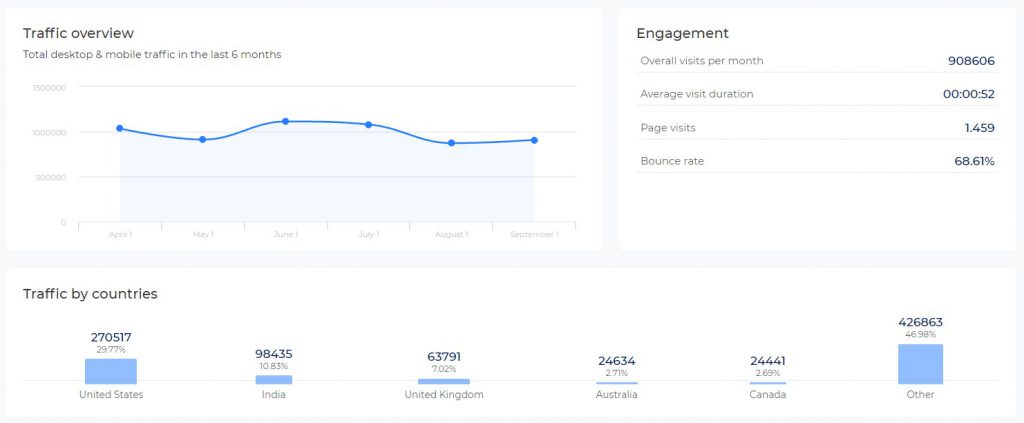Click the Canada country label
1024x423 pixels.
click(768, 395)
